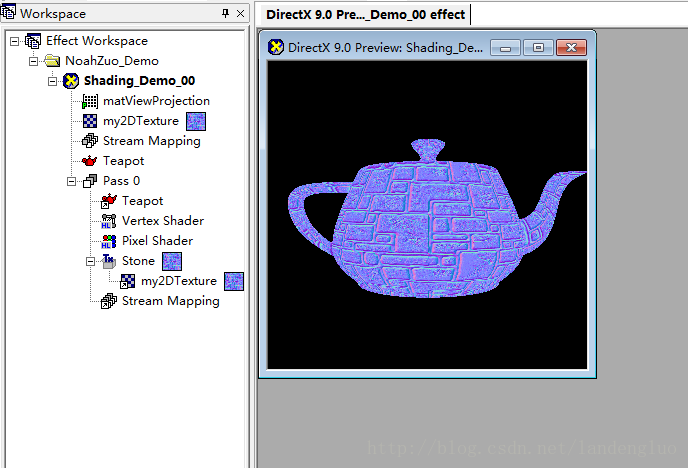Screen dimensions: 688x468
Task: Click the Stone texture object icon
Action: coord(109,261)
